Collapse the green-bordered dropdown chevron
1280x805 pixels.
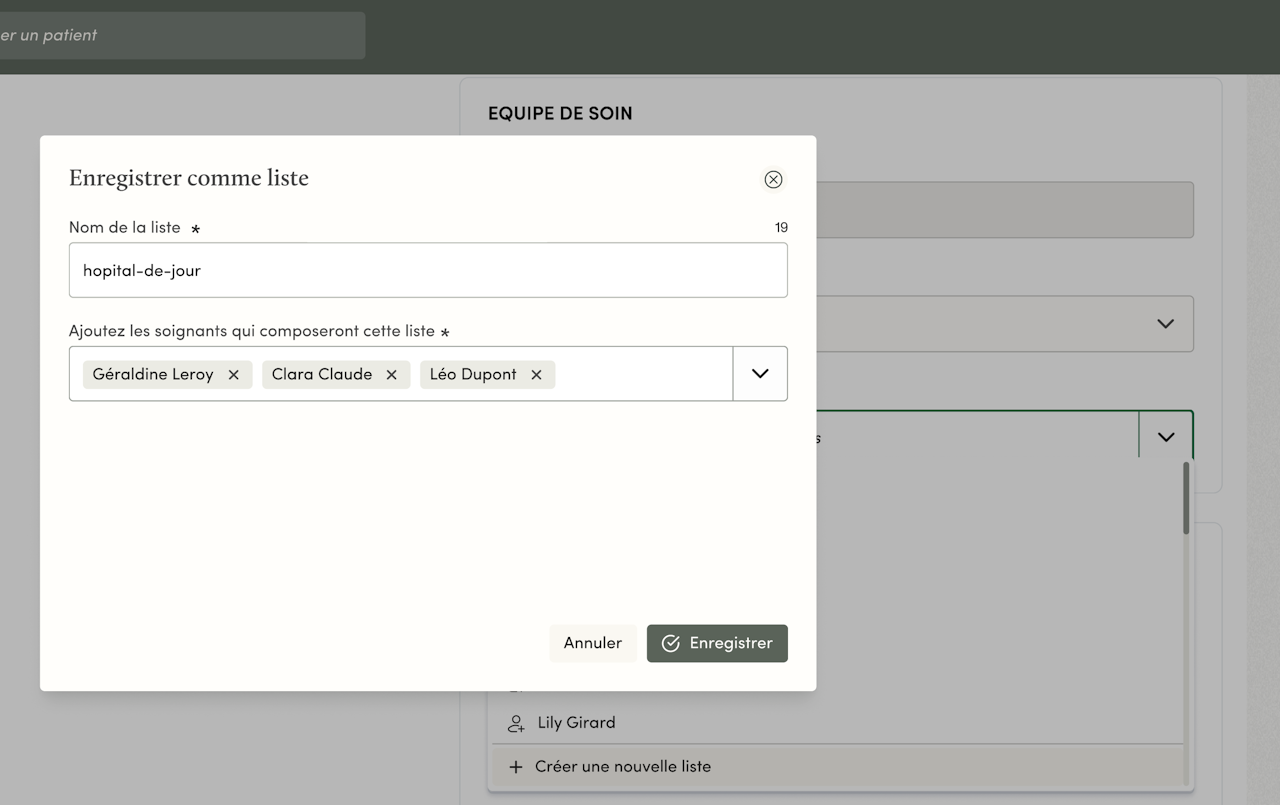coord(1165,437)
